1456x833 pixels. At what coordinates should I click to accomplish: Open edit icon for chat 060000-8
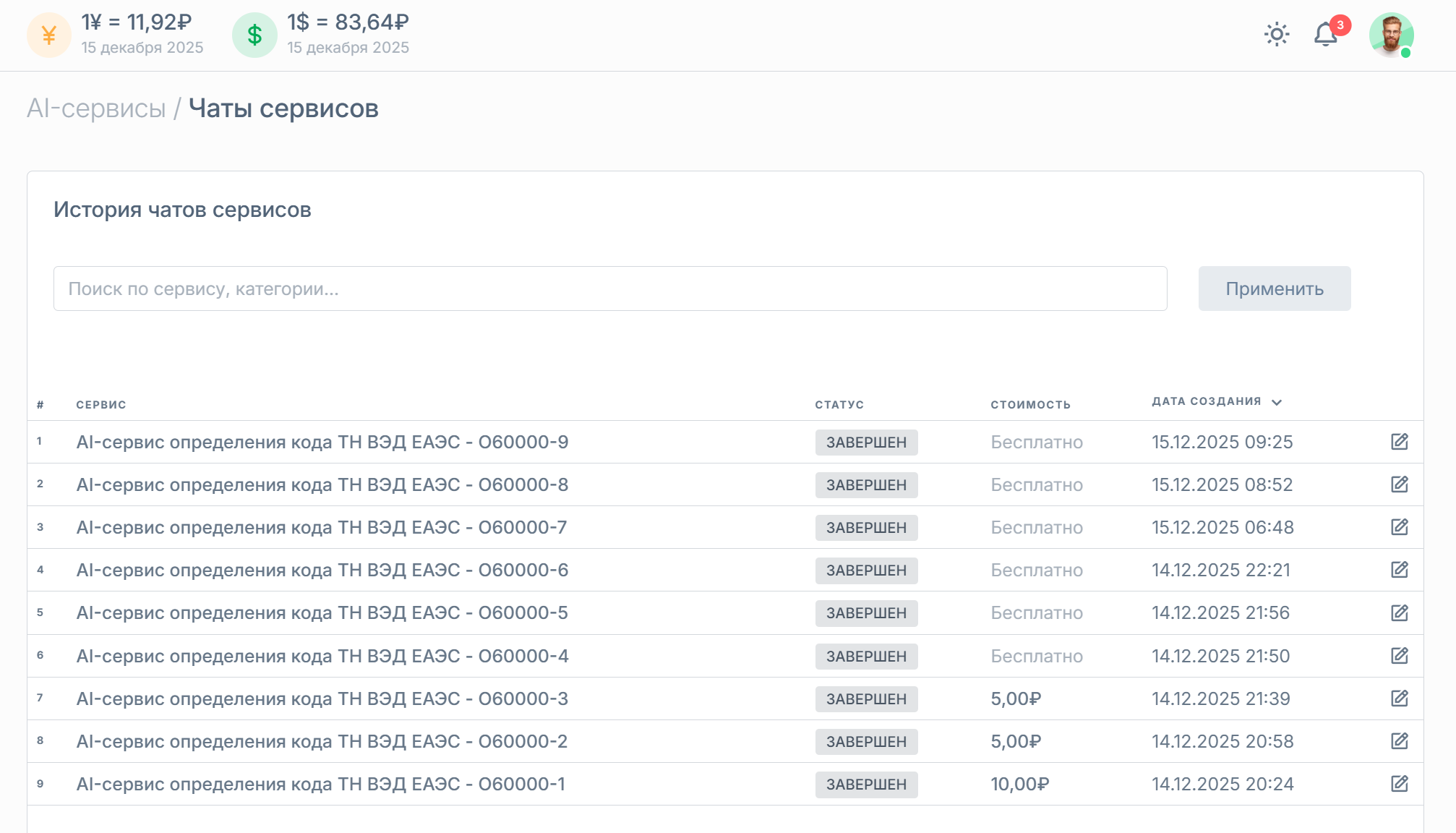[x=1399, y=484]
